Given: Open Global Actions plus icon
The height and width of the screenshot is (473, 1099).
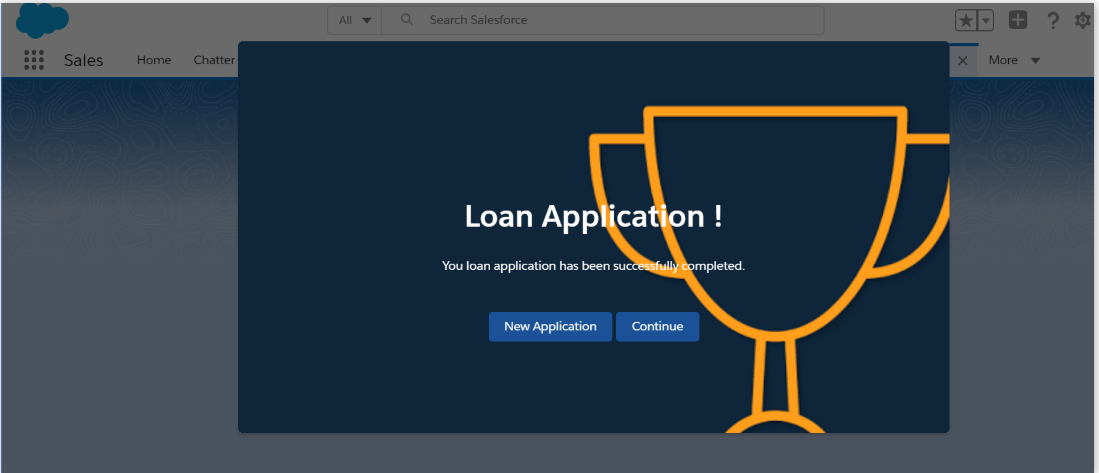Looking at the screenshot, I should (1018, 20).
